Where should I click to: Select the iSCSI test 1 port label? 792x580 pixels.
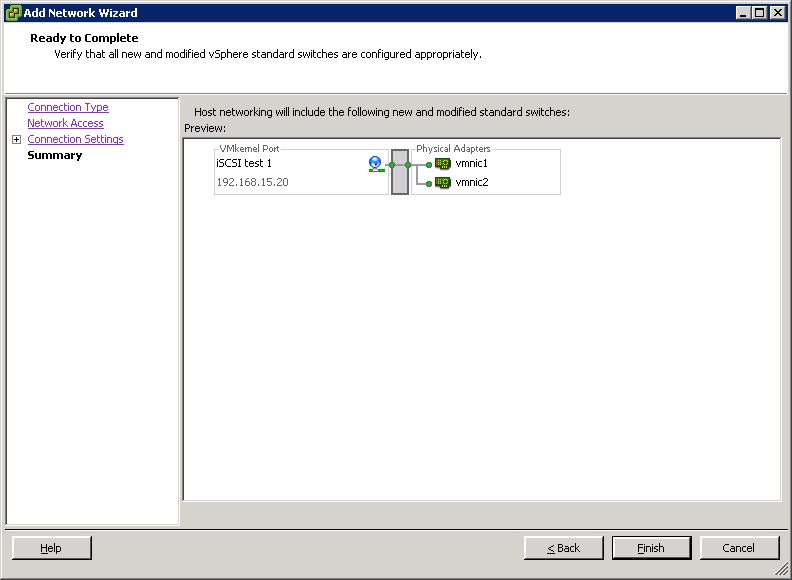(244, 163)
